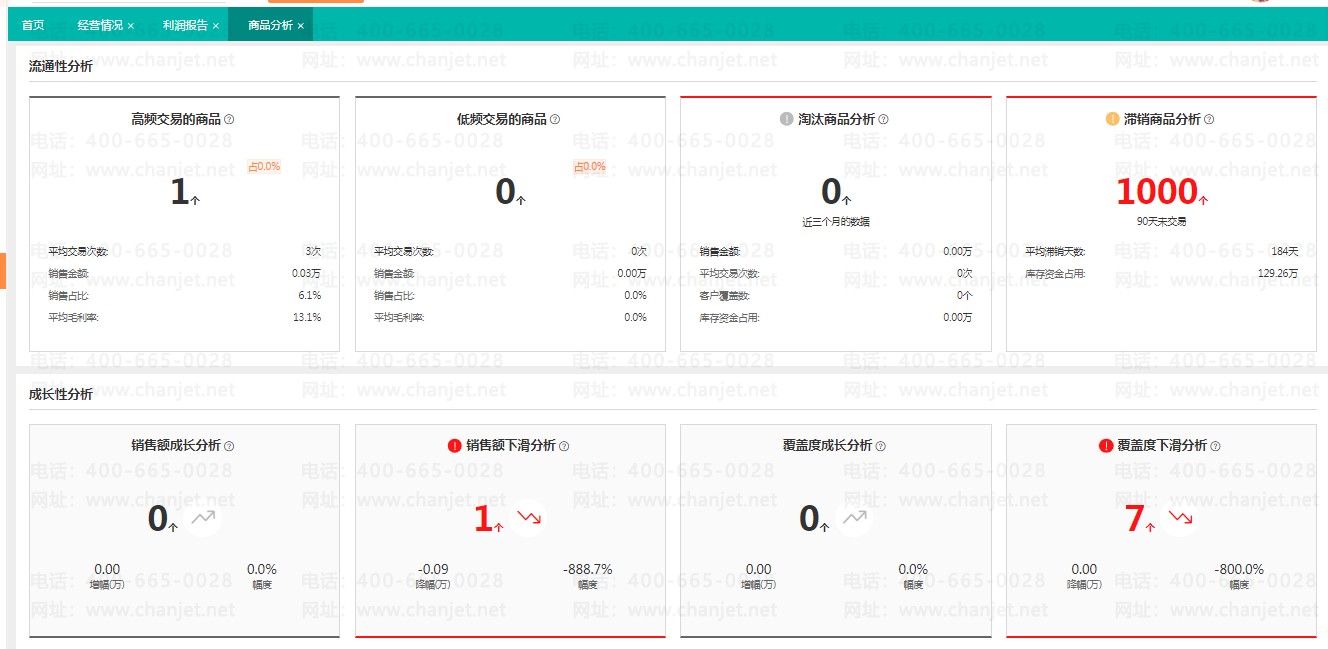
Task: Click the 90天未交易 label
Action: [1161, 222]
